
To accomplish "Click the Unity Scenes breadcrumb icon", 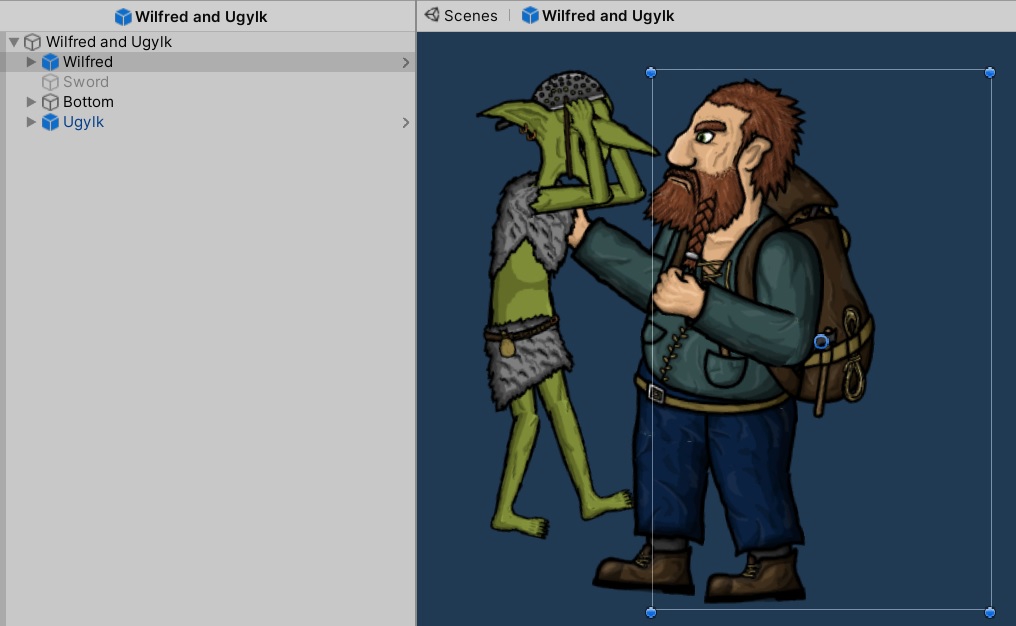I will coord(432,15).
